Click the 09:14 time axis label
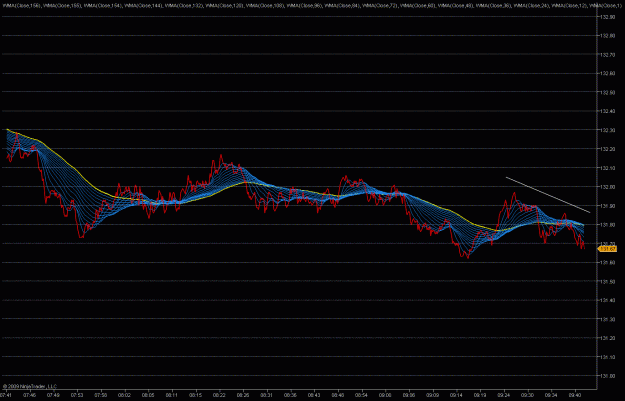The image size is (625, 401). pos(457,395)
